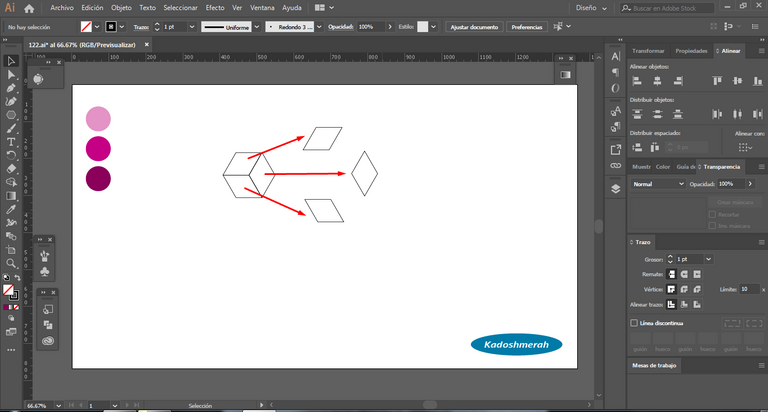Open the Normal blend mode dropdown

658,184
